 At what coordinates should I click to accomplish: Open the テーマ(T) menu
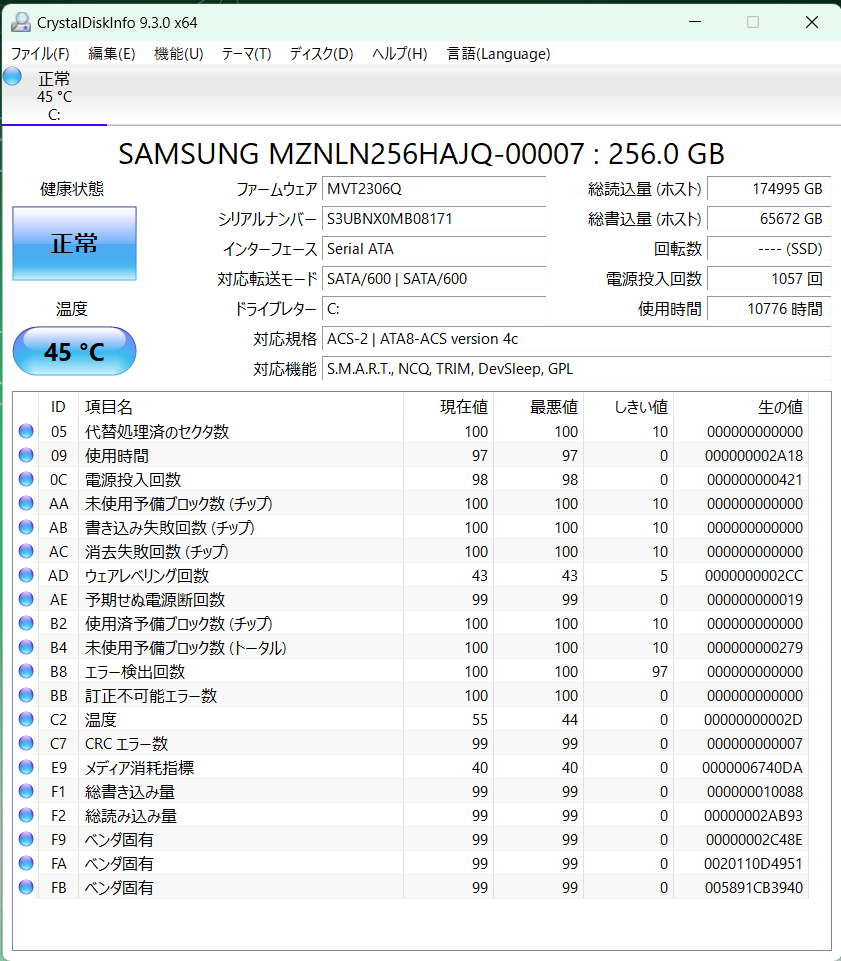[246, 54]
